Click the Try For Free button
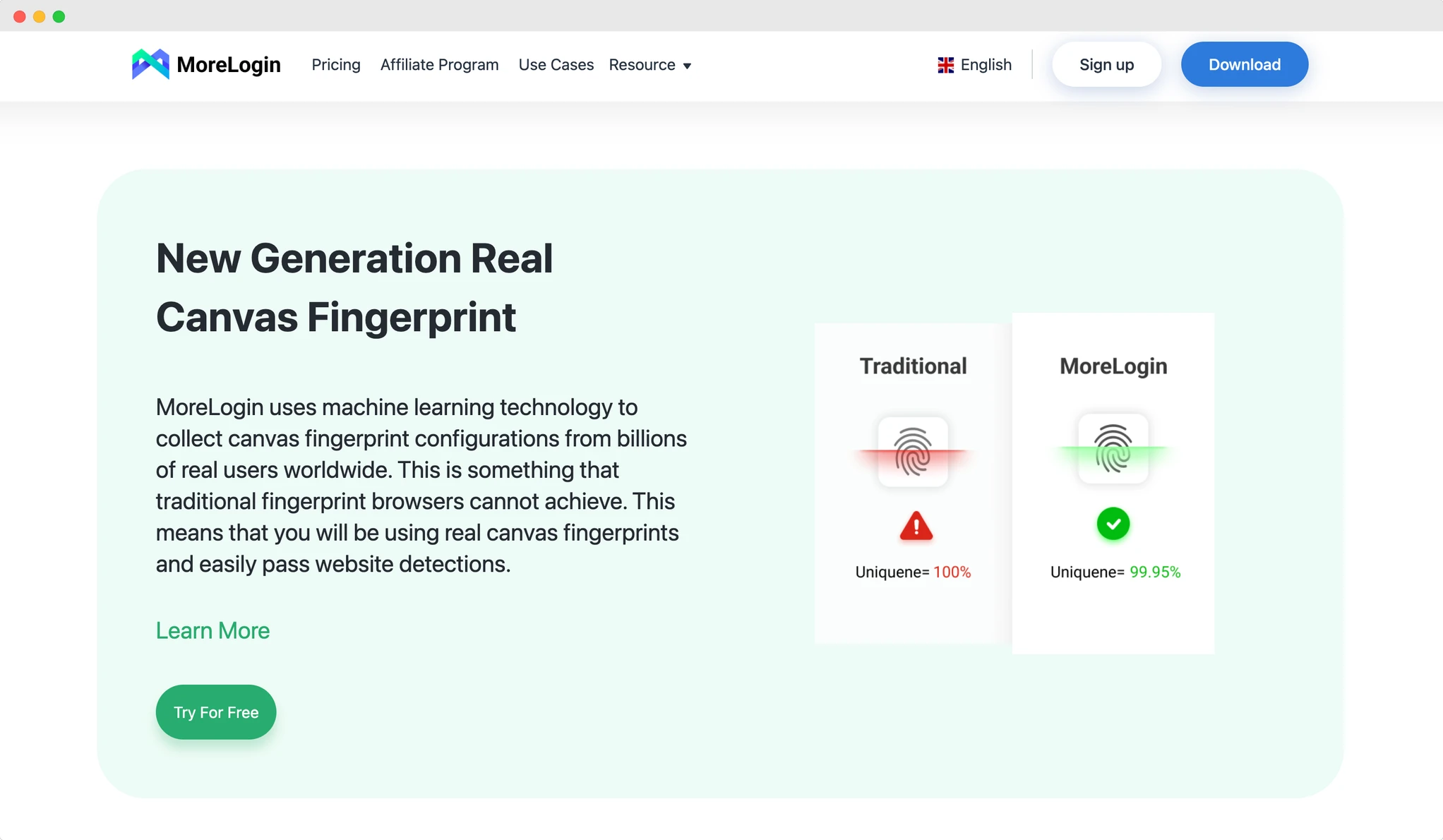Screen dimensions: 1443x840 click(216, 712)
